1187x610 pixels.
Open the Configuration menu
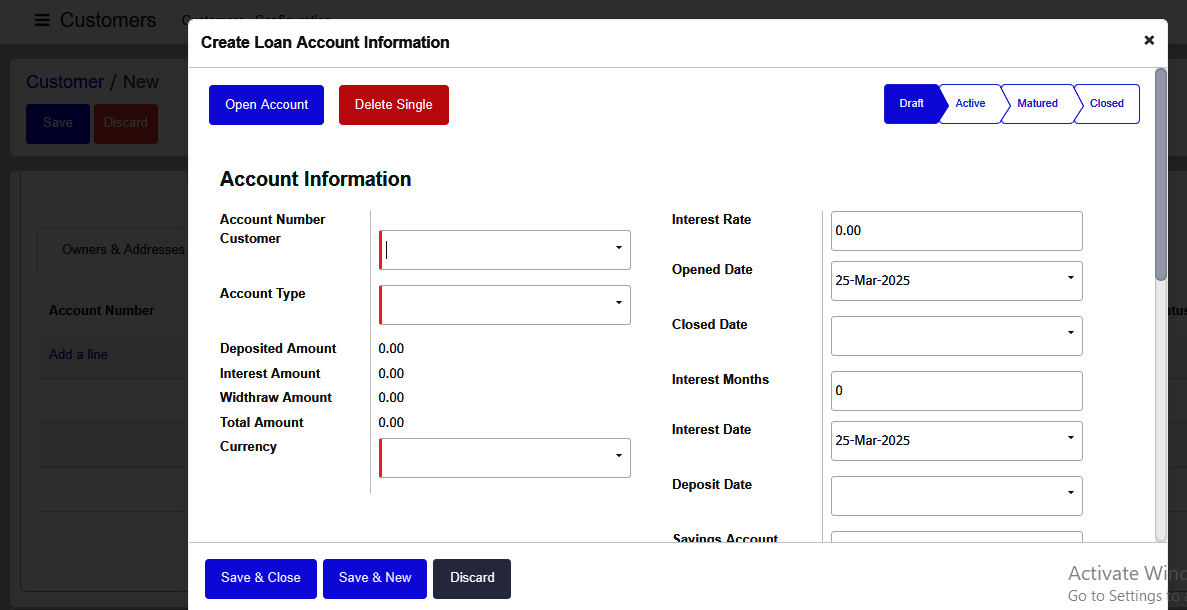[x=292, y=20]
